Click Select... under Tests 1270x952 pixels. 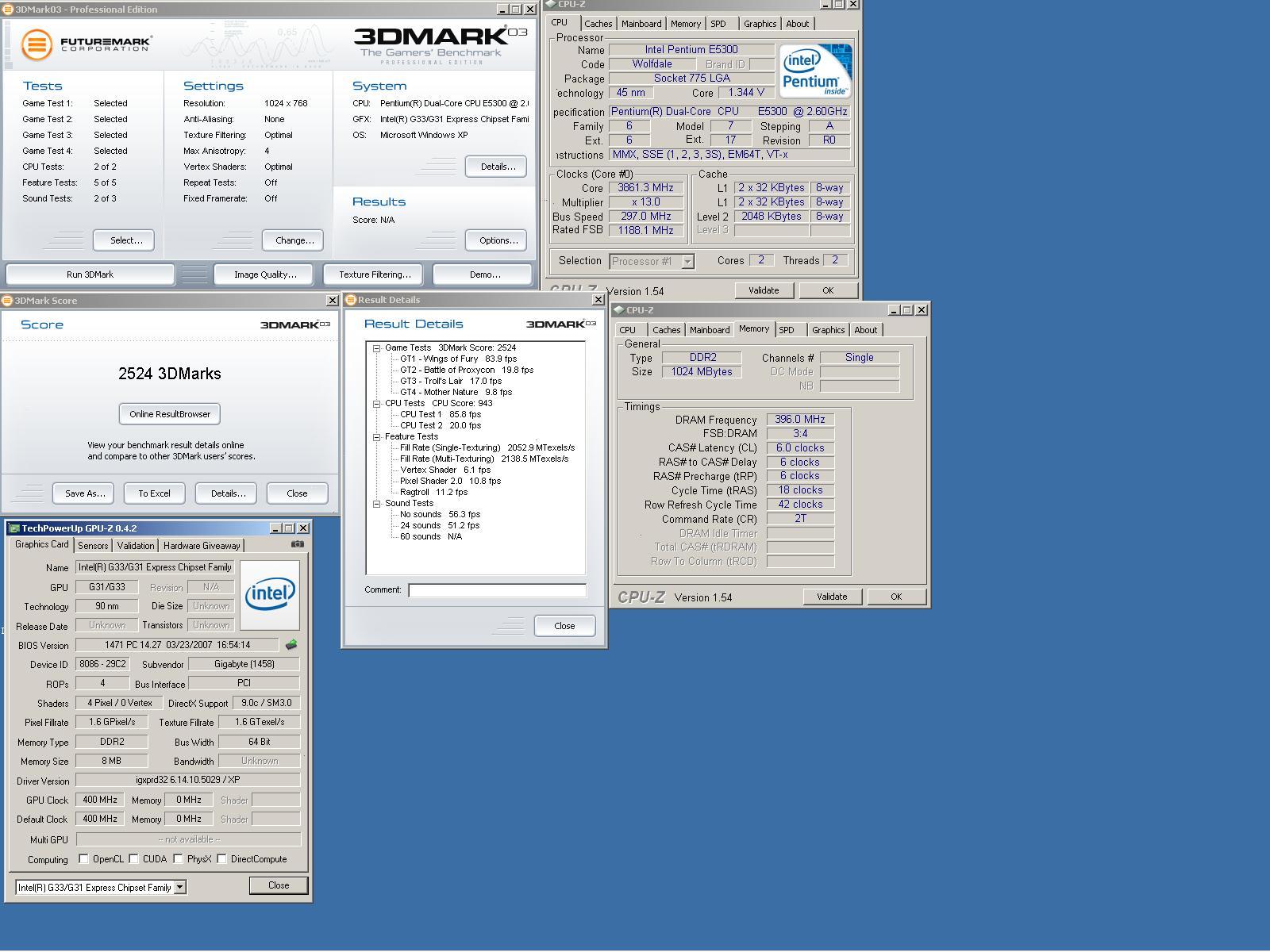(x=124, y=240)
